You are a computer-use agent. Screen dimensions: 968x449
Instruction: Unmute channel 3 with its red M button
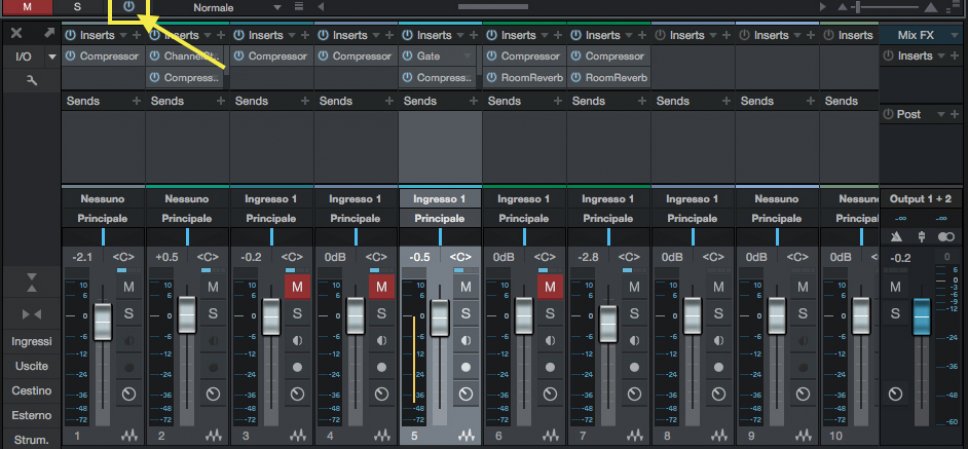point(297,287)
